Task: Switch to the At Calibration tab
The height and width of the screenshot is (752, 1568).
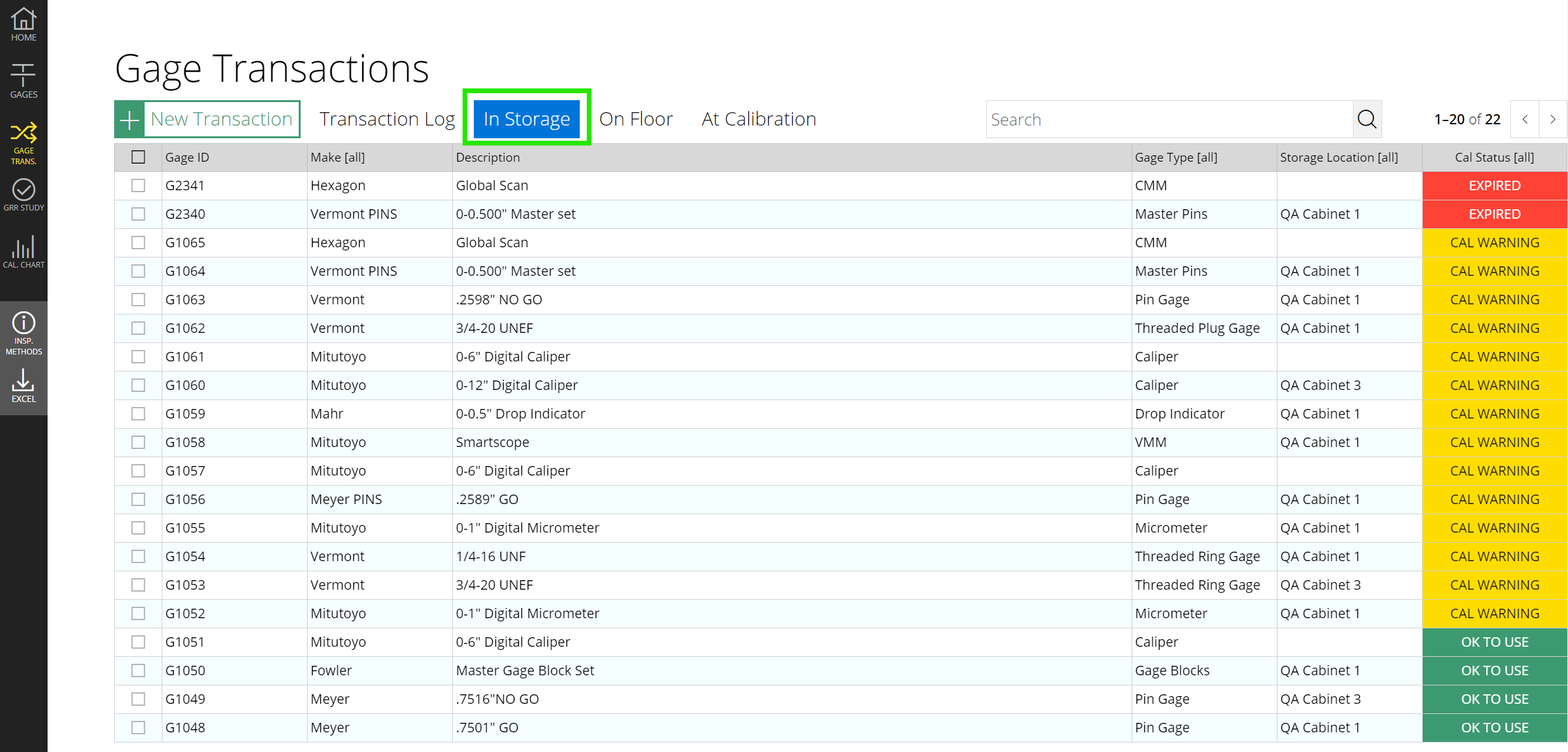Action: (x=759, y=119)
